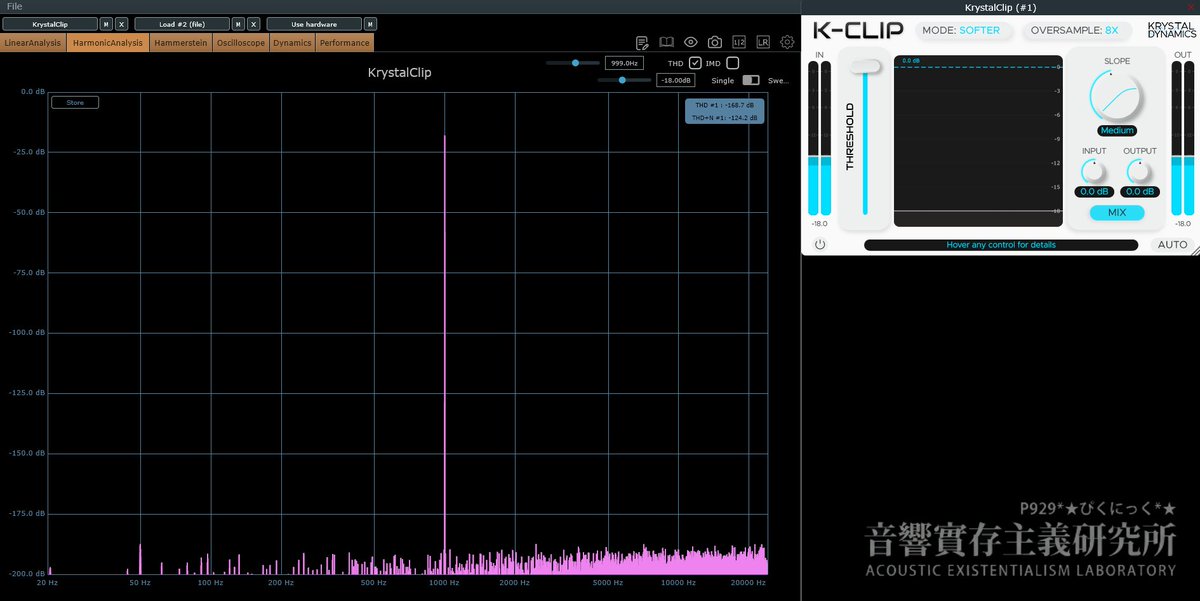The height and width of the screenshot is (601, 1200).
Task: Click the 1|2 comparison icon
Action: [x=739, y=42]
